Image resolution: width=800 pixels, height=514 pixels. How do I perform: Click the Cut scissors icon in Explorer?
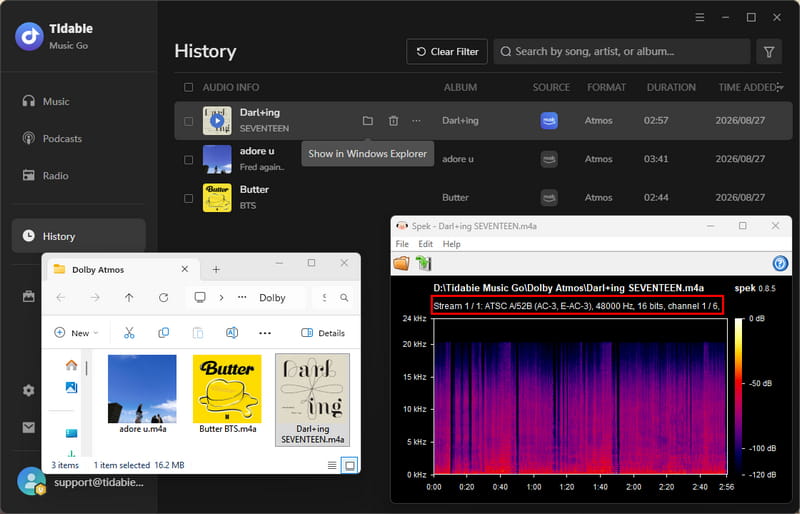129,333
